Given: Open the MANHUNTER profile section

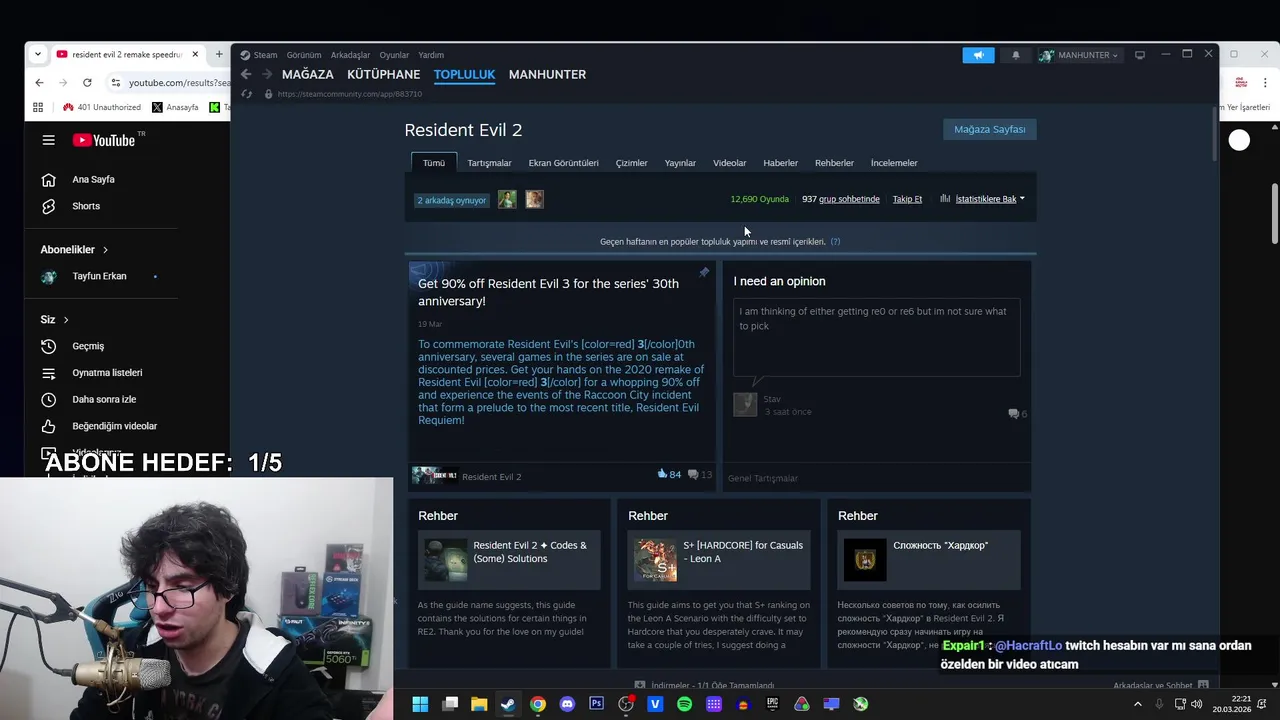Looking at the screenshot, I should click(x=547, y=74).
